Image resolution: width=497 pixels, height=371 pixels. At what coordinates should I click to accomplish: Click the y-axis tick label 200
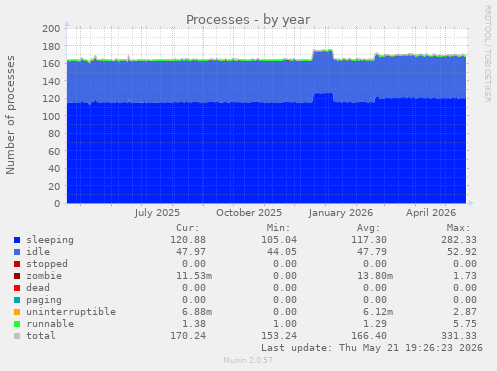51,28
